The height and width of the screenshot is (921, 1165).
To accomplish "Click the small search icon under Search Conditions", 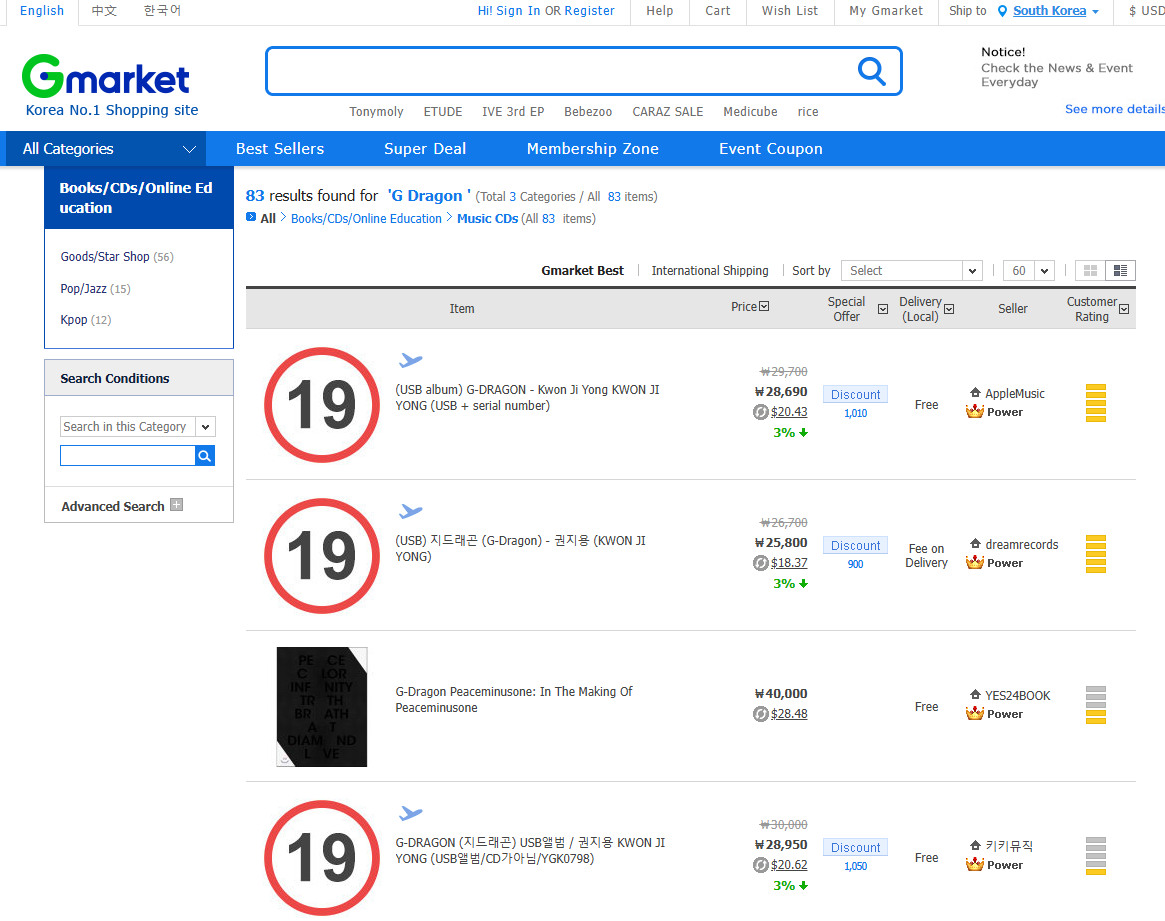I will pos(205,456).
